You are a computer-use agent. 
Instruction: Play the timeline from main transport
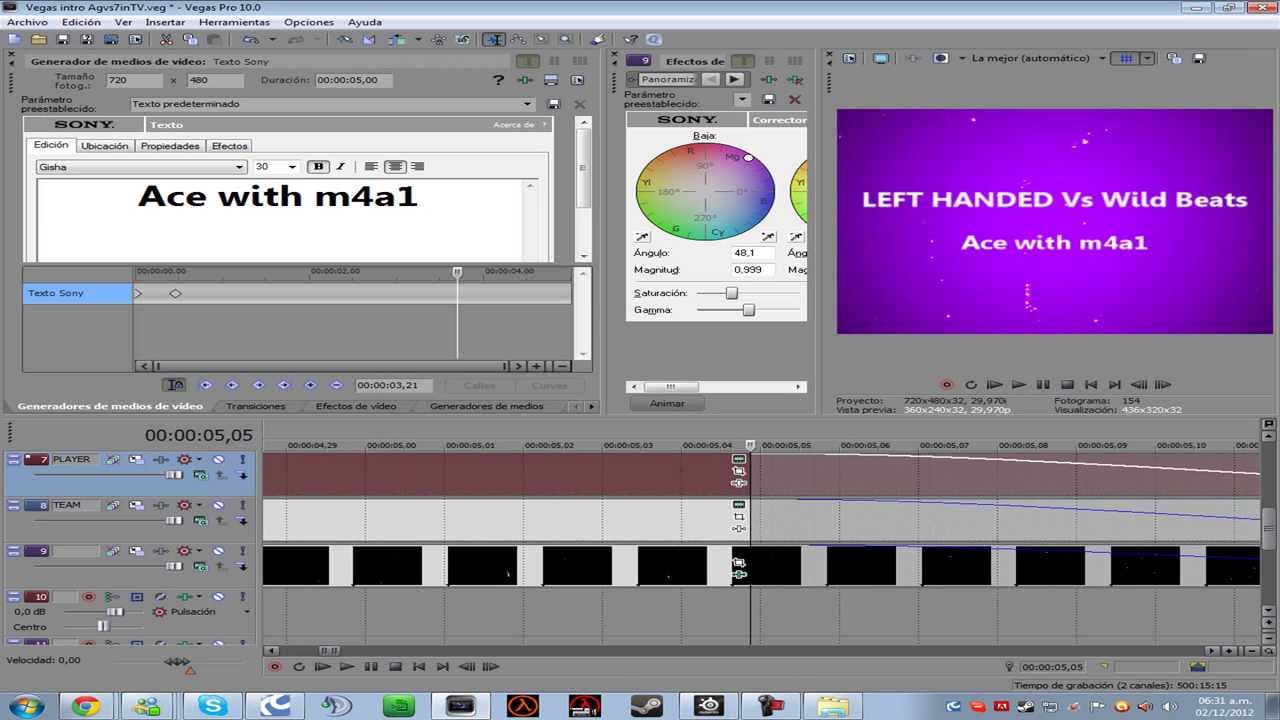346,667
